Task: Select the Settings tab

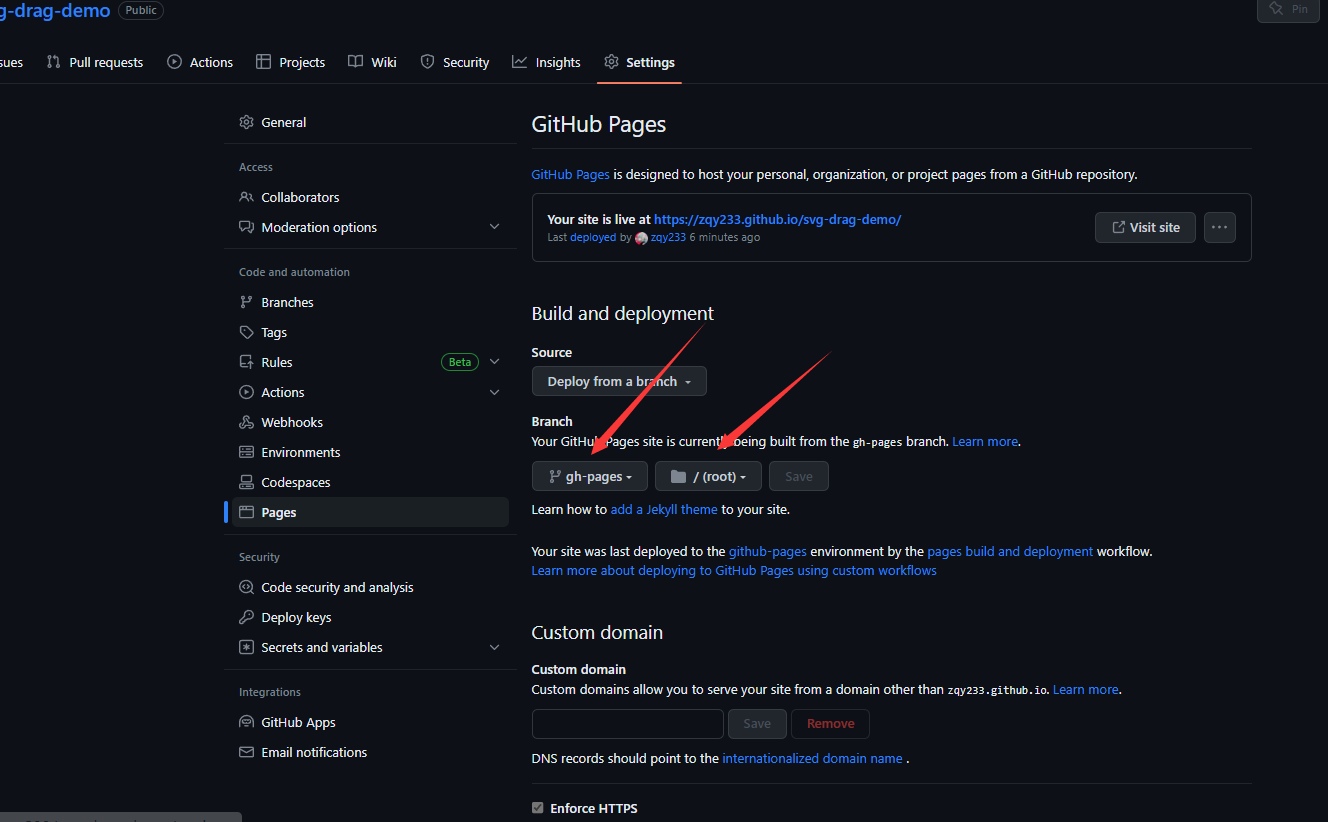Action: [x=640, y=62]
